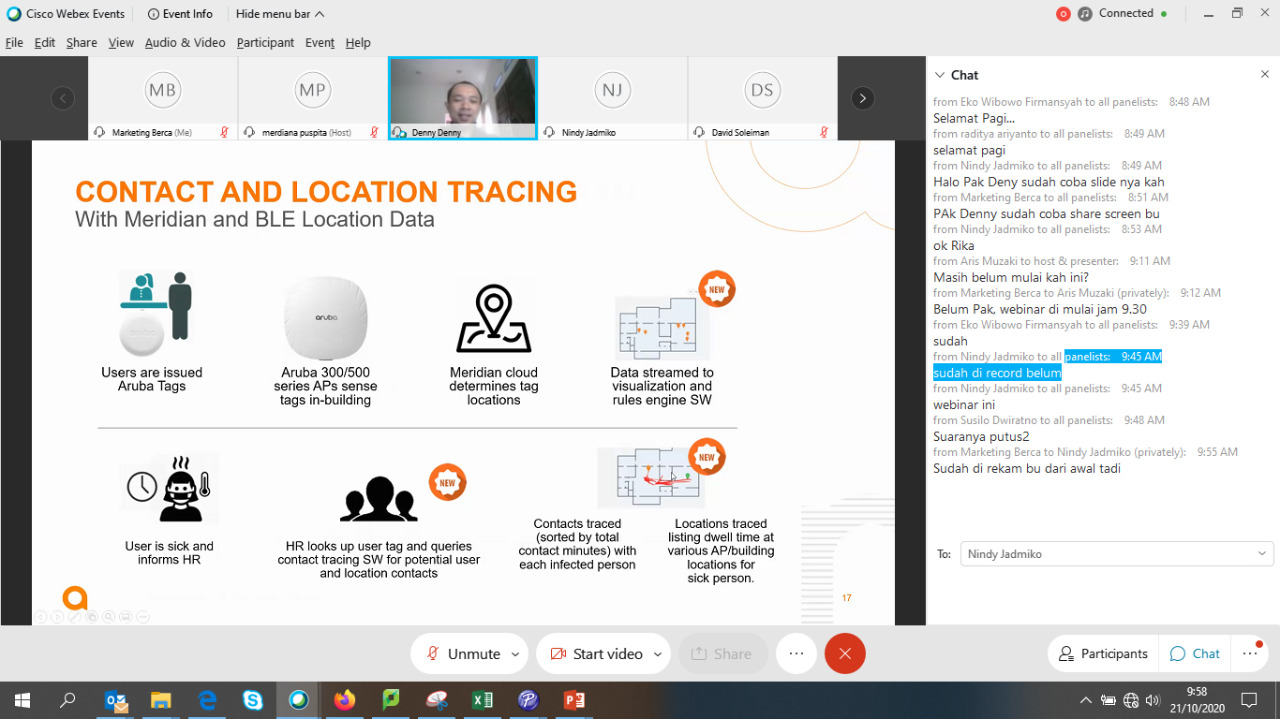Image resolution: width=1280 pixels, height=719 pixels.
Task: Unmute the microphone
Action: pos(463,654)
